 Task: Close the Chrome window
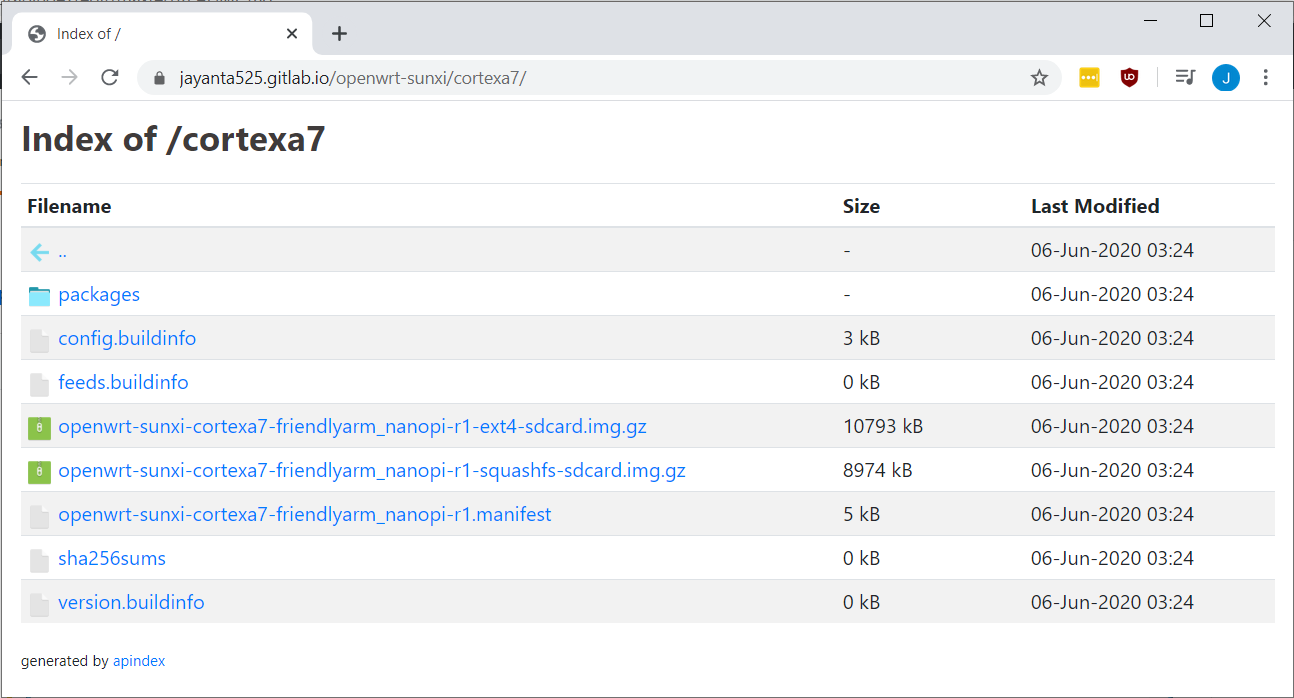tap(1264, 21)
